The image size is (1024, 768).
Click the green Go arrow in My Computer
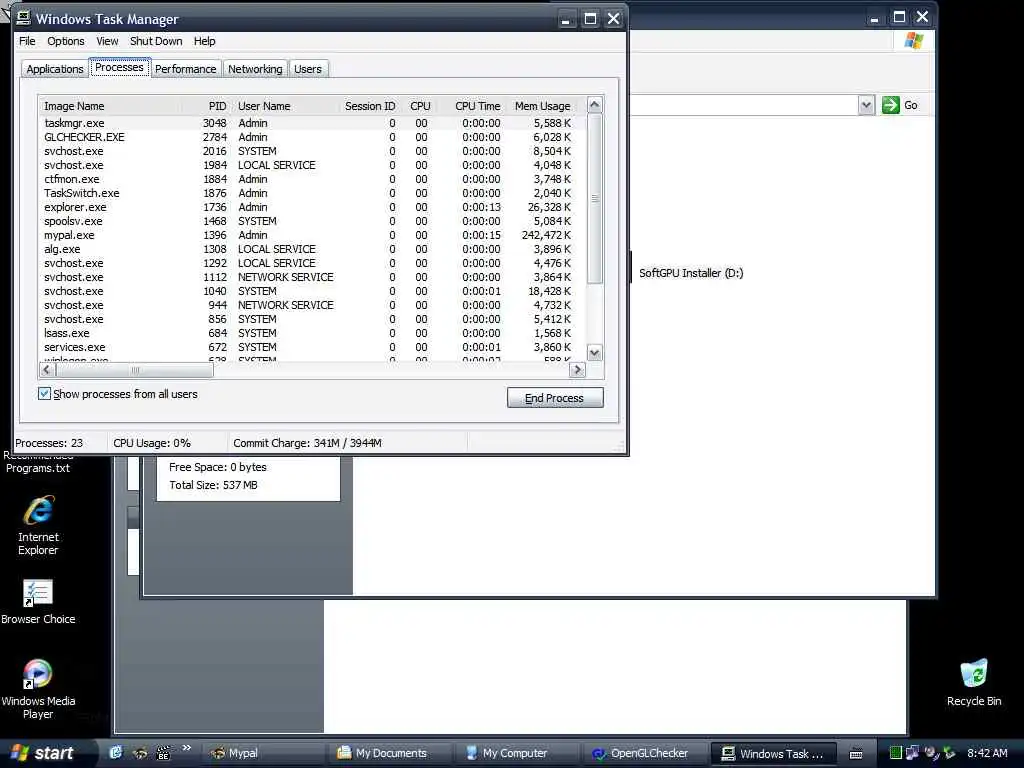pos(890,105)
